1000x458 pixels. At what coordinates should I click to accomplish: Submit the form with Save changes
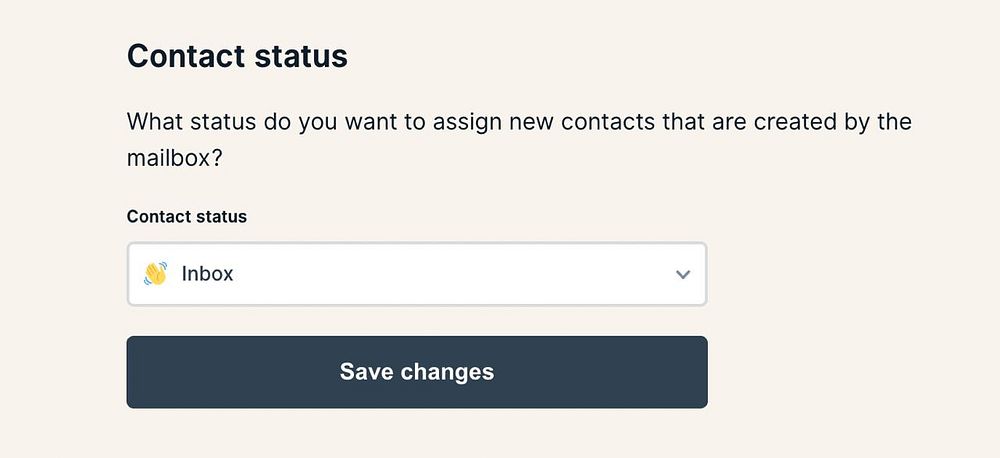[x=416, y=372]
